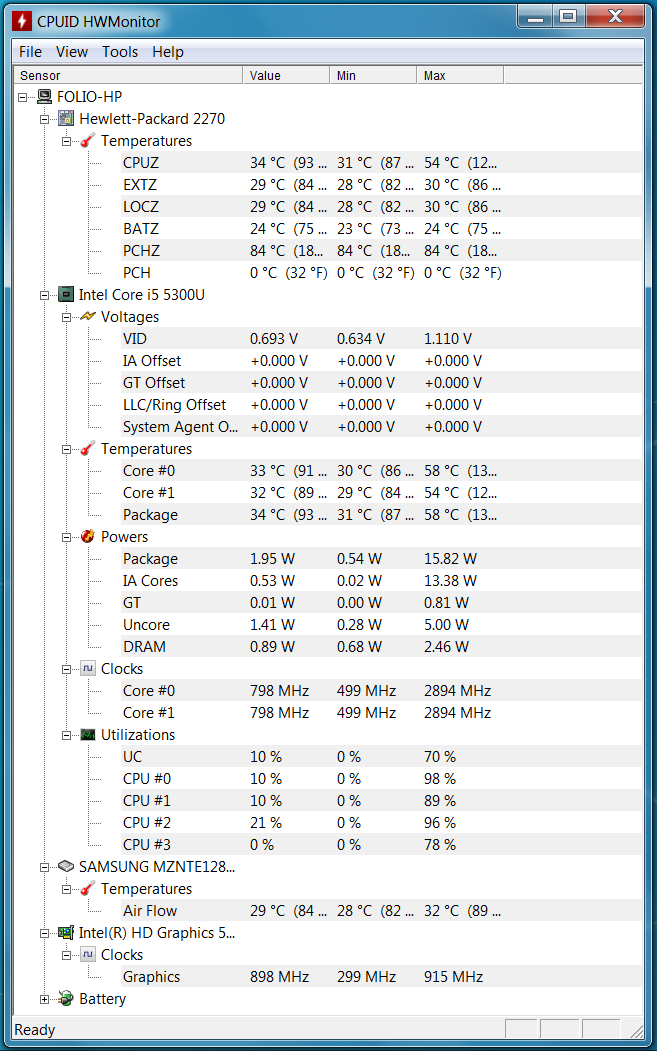Click the Sensor column header
This screenshot has height=1051, width=657.
[128, 76]
